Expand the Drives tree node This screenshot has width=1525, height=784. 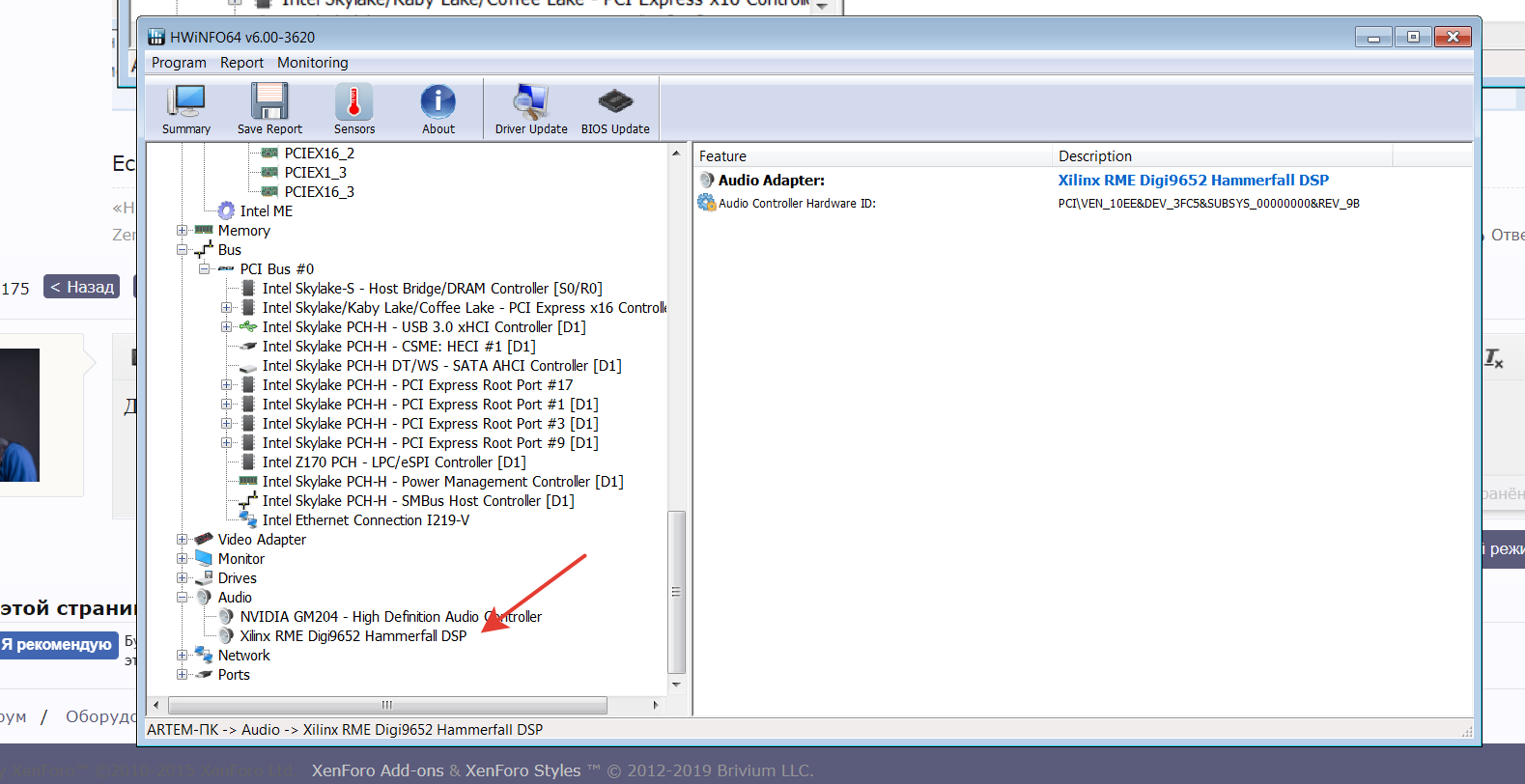click(182, 577)
